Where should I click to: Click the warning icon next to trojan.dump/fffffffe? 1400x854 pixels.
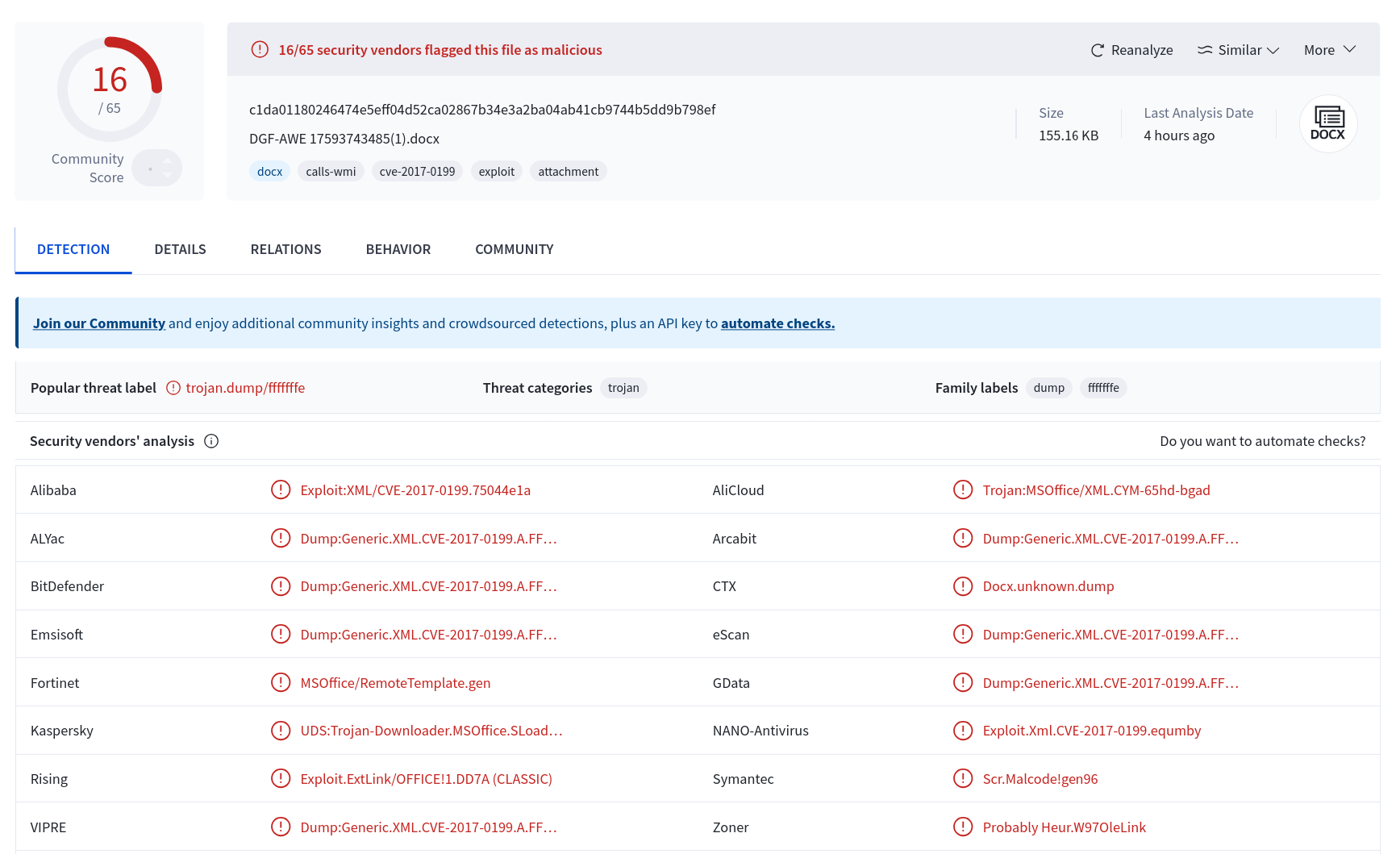tap(173, 388)
